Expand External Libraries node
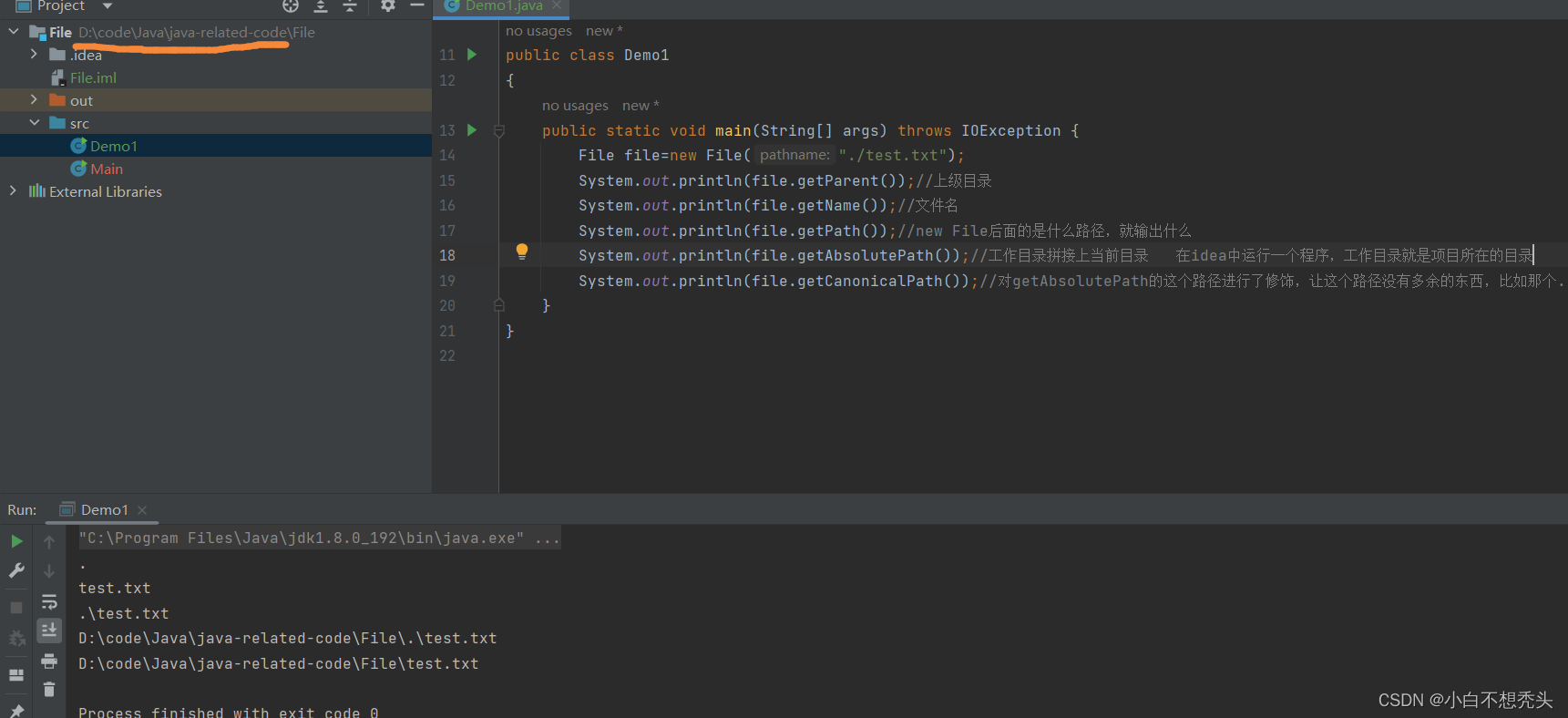 13,191
